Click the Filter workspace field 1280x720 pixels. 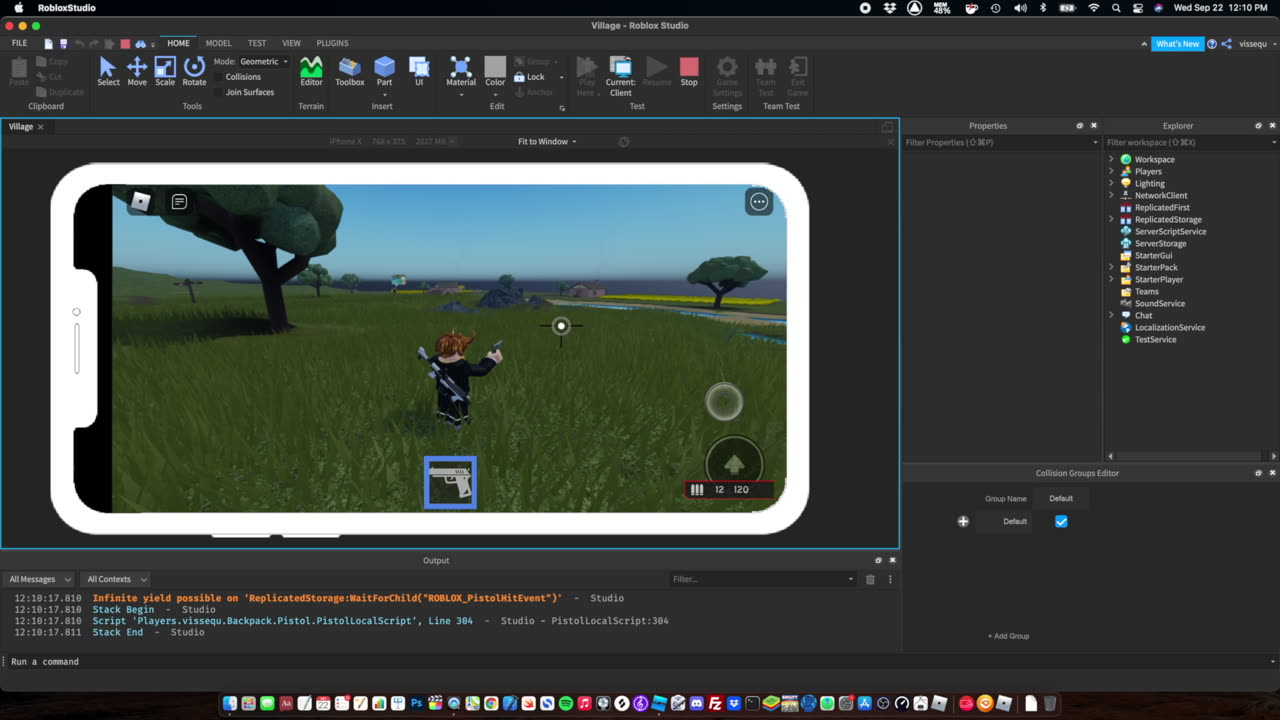pyautogui.click(x=1191, y=143)
